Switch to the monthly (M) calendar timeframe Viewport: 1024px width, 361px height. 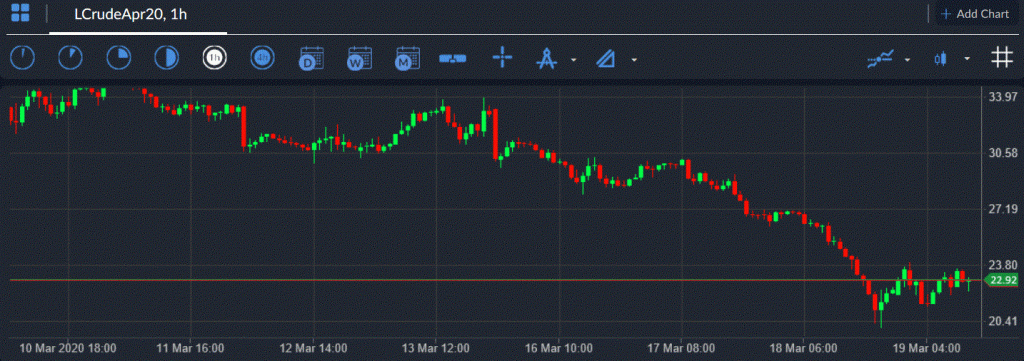407,58
